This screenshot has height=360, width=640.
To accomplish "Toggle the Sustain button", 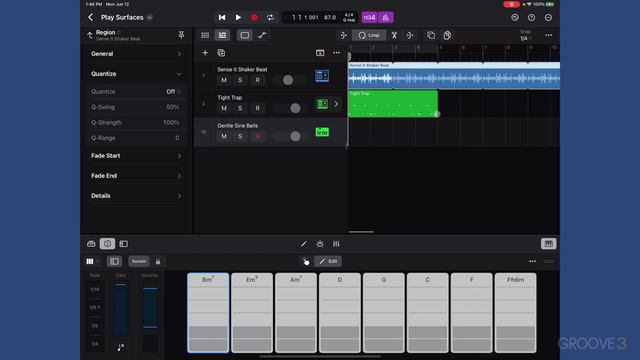I will point(139,261).
